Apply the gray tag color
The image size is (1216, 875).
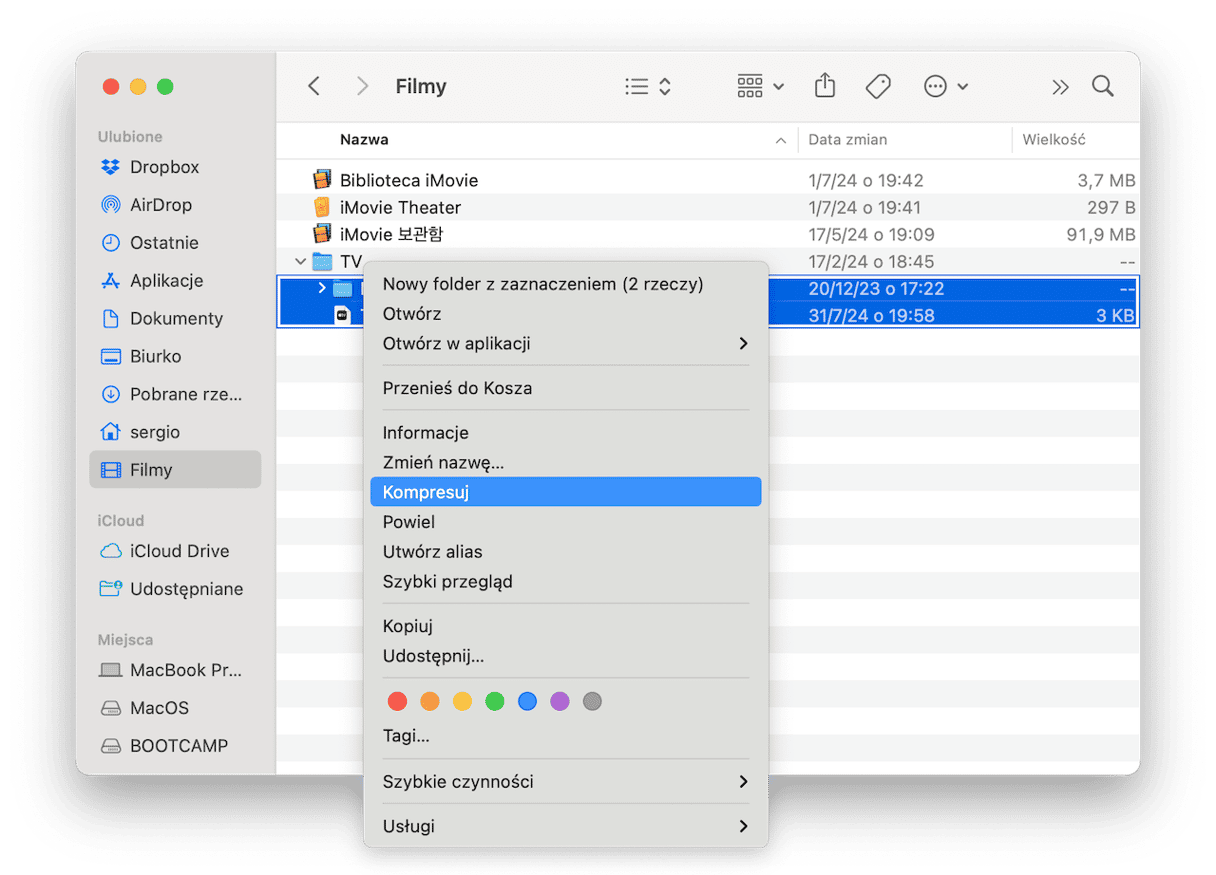592,702
